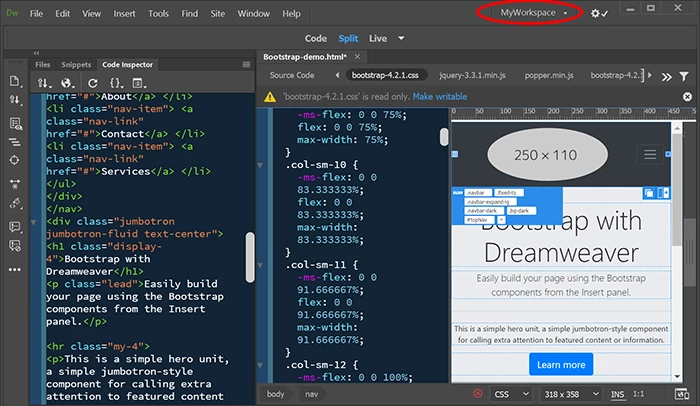Click the Remove Comment icon
The height and width of the screenshot is (406, 700).
tap(15, 246)
